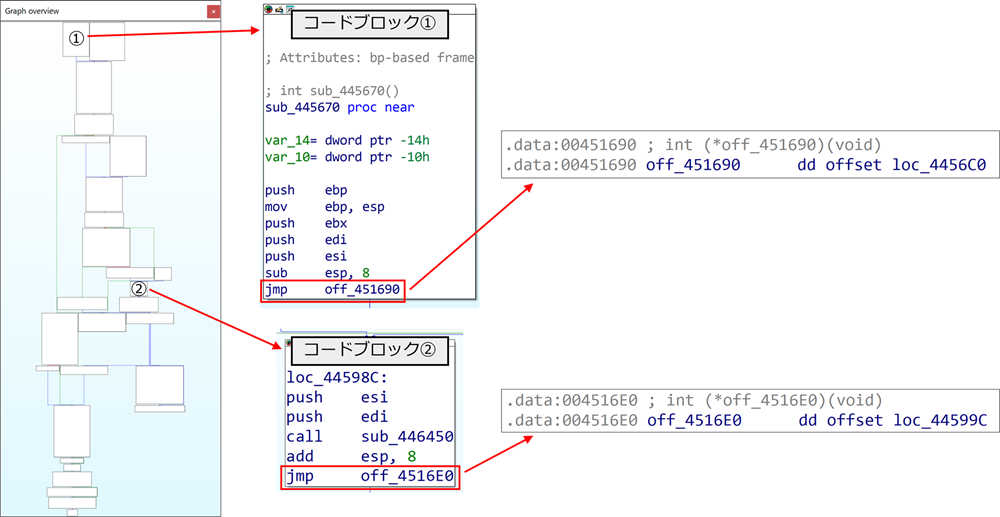Click 'push edi' in the sub_445670 block
The width and height of the screenshot is (1000, 517).
(304, 240)
